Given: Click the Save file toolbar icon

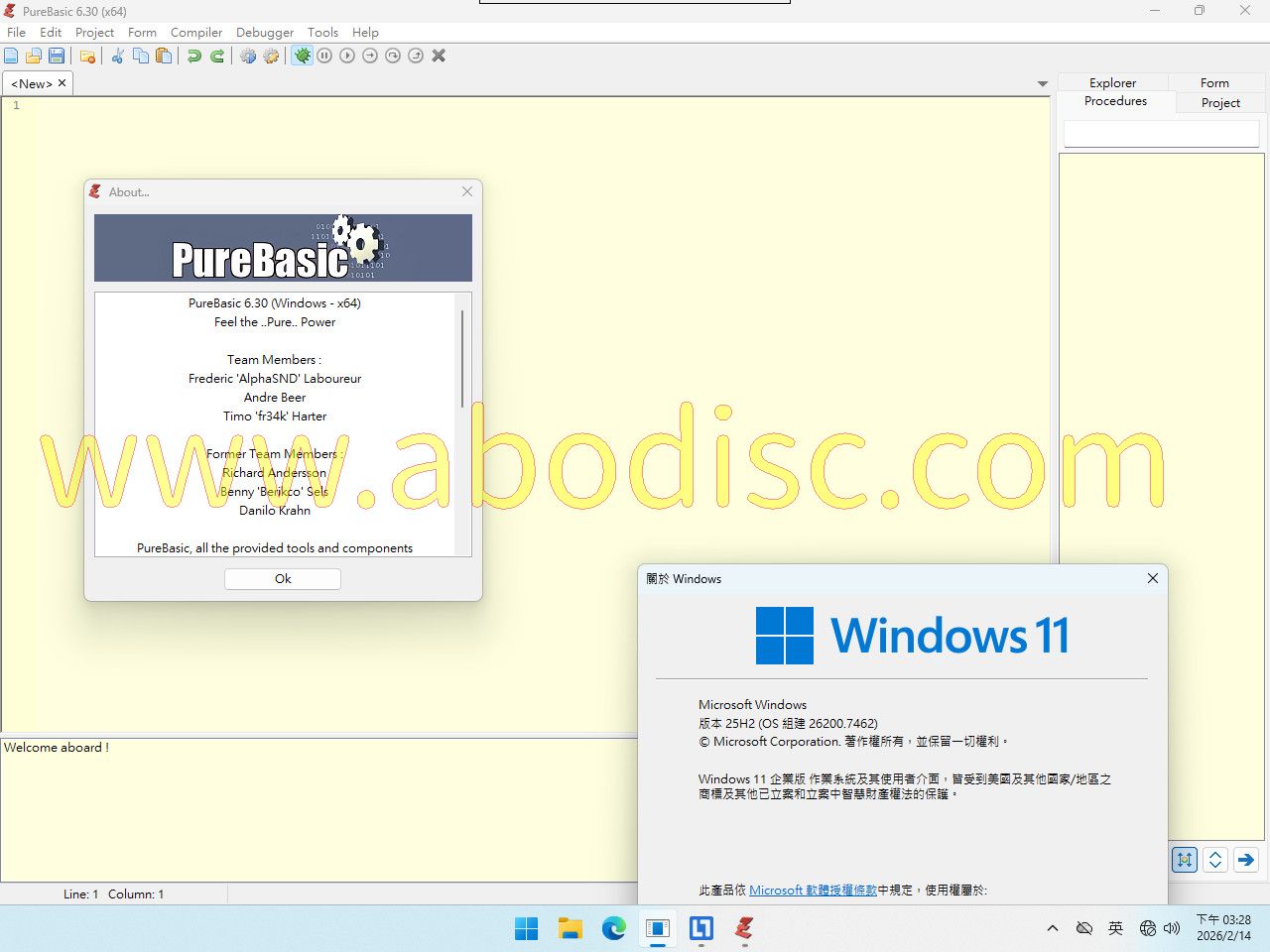Looking at the screenshot, I should click(57, 57).
